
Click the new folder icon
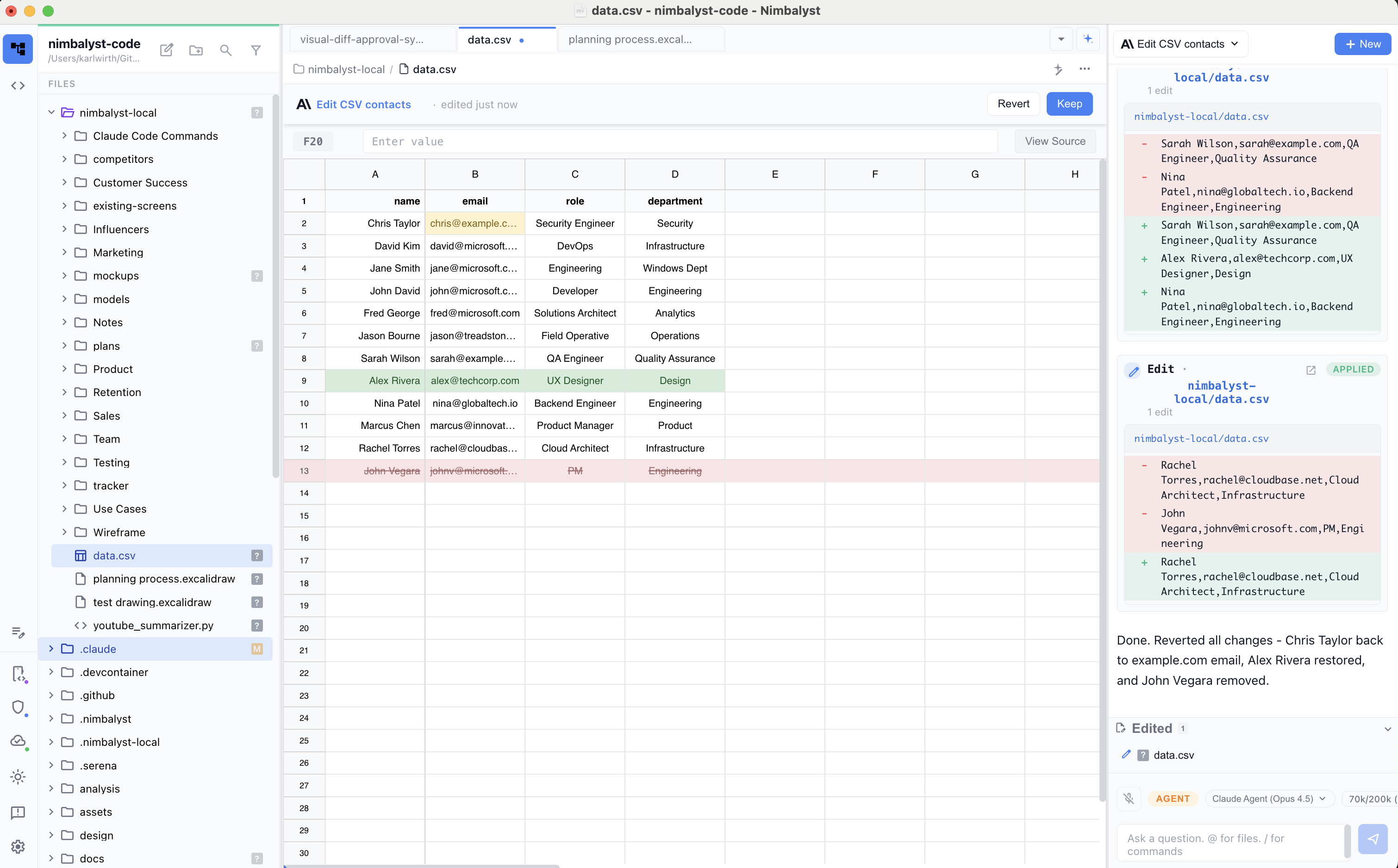[196, 50]
